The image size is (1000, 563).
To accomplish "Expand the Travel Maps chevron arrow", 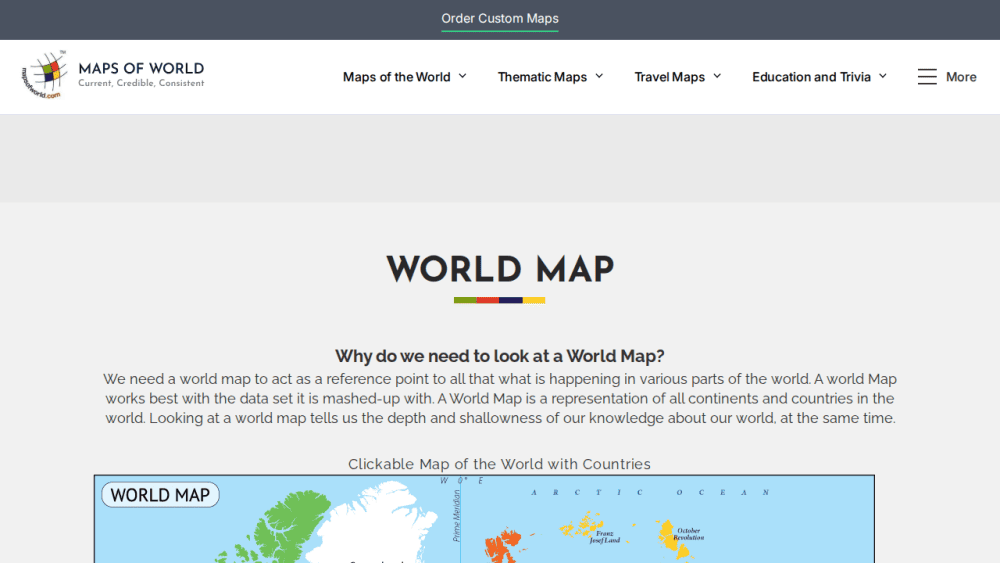I will point(717,76).
